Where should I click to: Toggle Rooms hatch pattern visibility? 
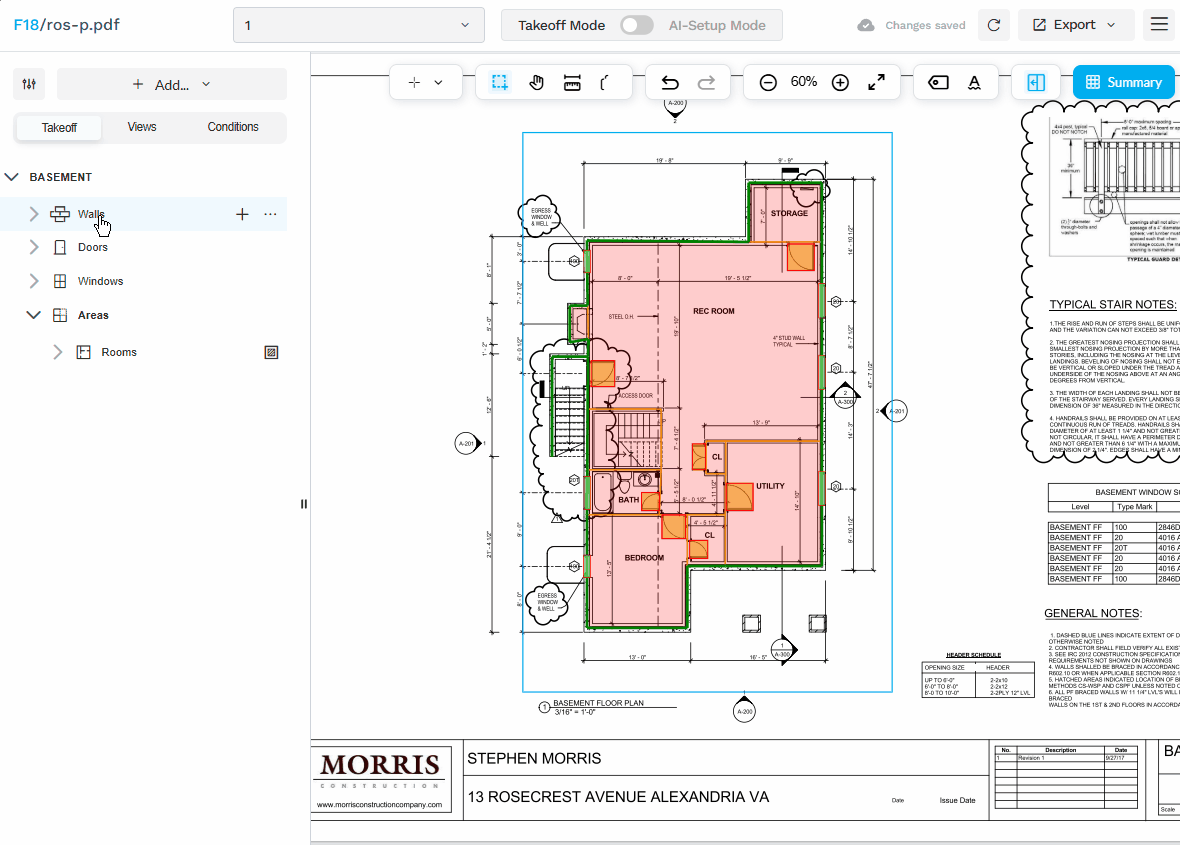pyautogui.click(x=270, y=352)
